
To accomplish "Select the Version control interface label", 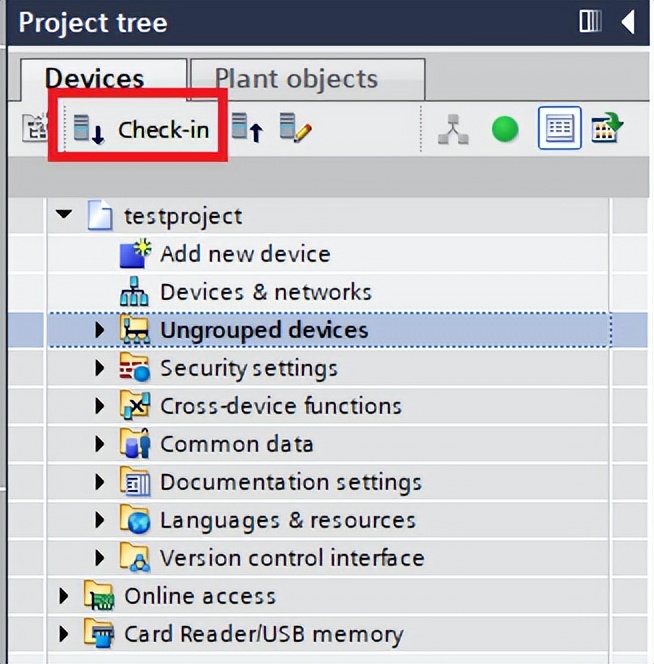I will (x=292, y=558).
